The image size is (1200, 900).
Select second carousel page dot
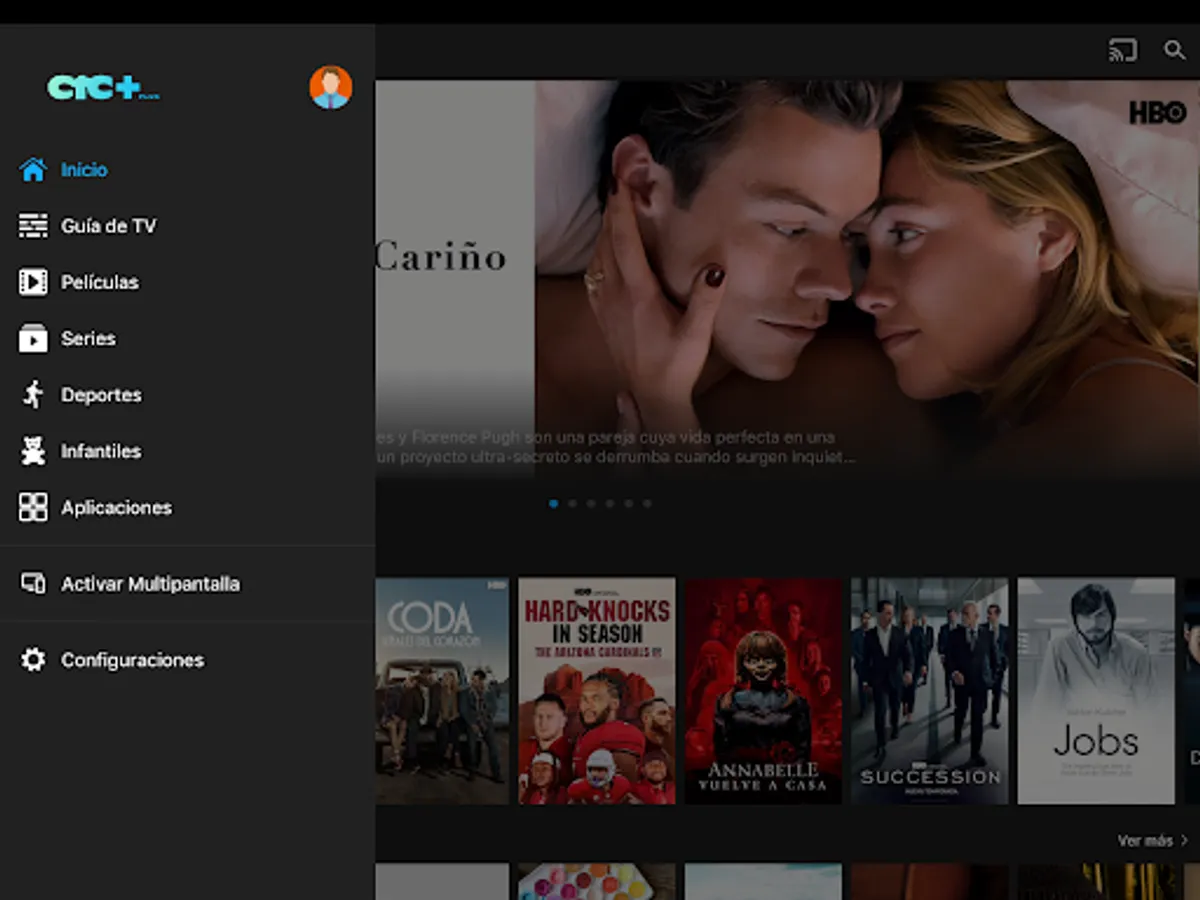pyautogui.click(x=572, y=504)
